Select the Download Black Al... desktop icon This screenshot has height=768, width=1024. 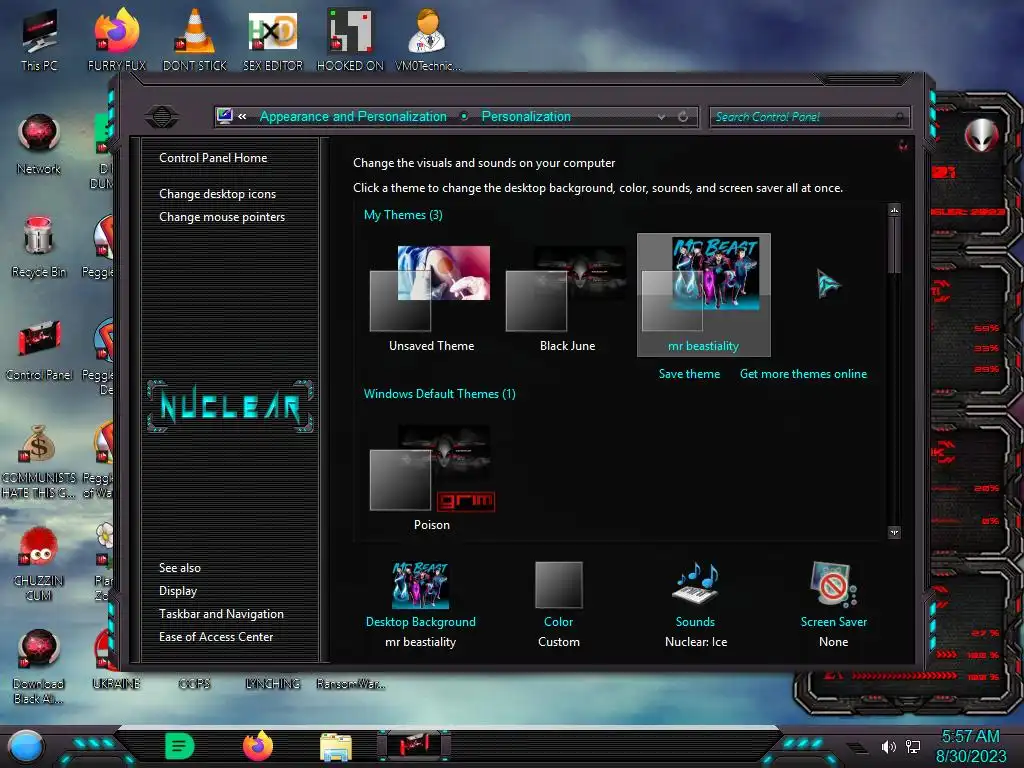click(39, 666)
